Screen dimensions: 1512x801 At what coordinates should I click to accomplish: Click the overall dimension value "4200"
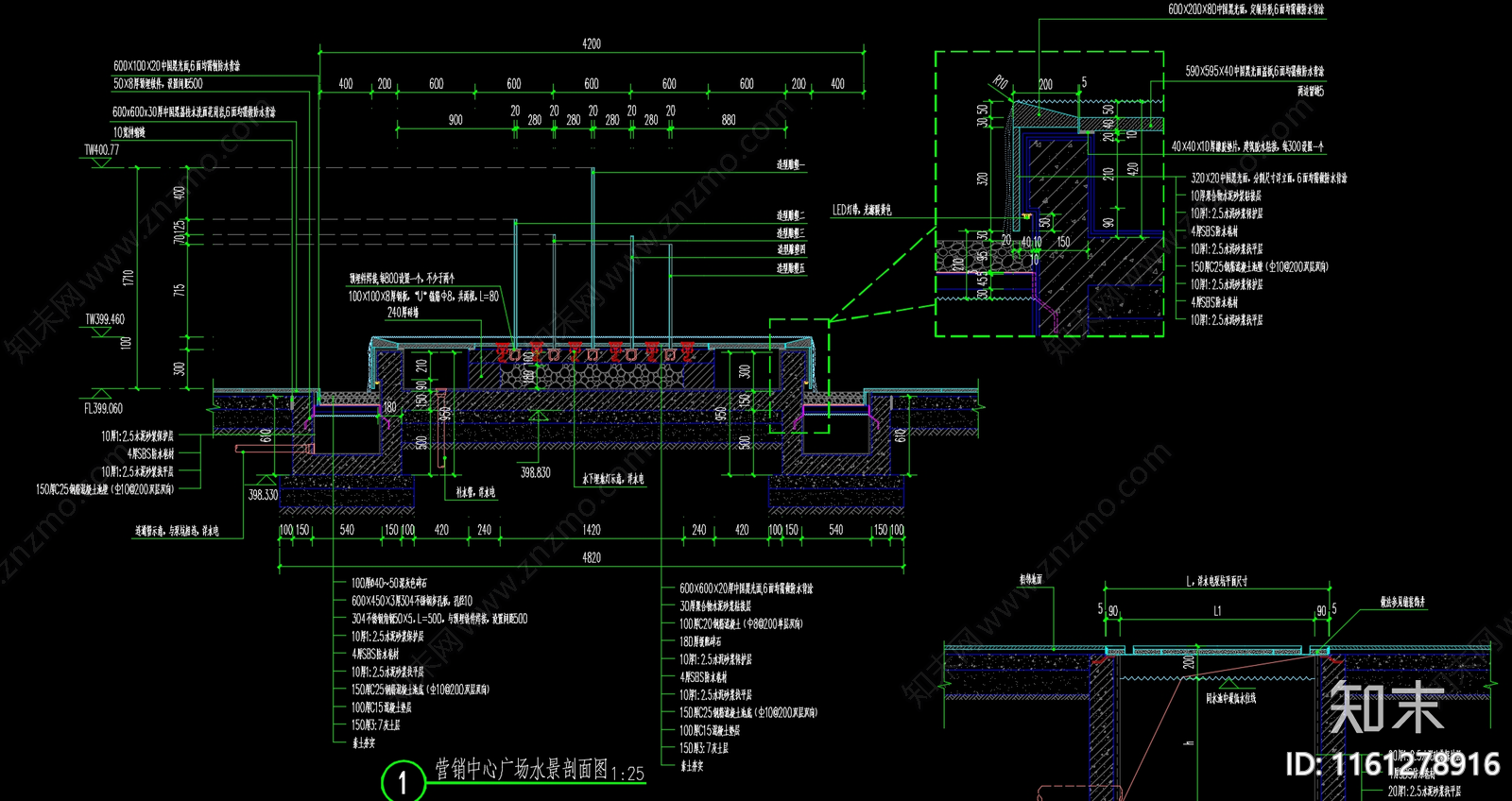point(591,44)
